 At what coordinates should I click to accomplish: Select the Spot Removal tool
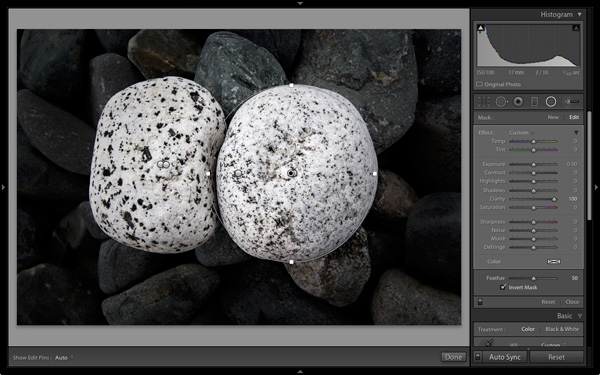(501, 101)
